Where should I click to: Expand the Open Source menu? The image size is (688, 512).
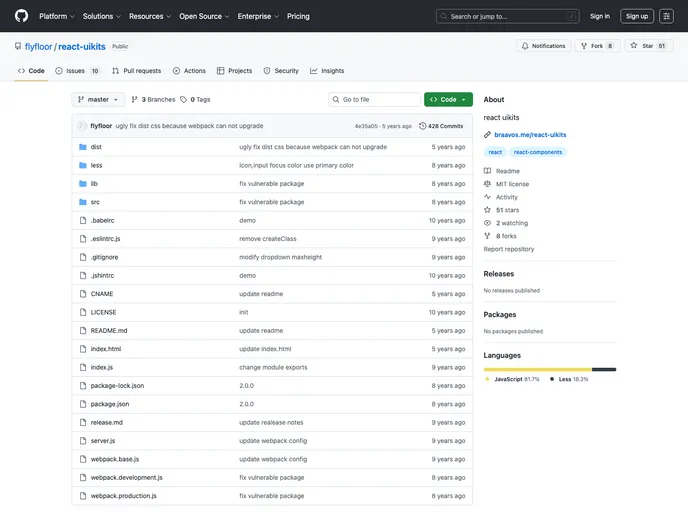tap(204, 16)
